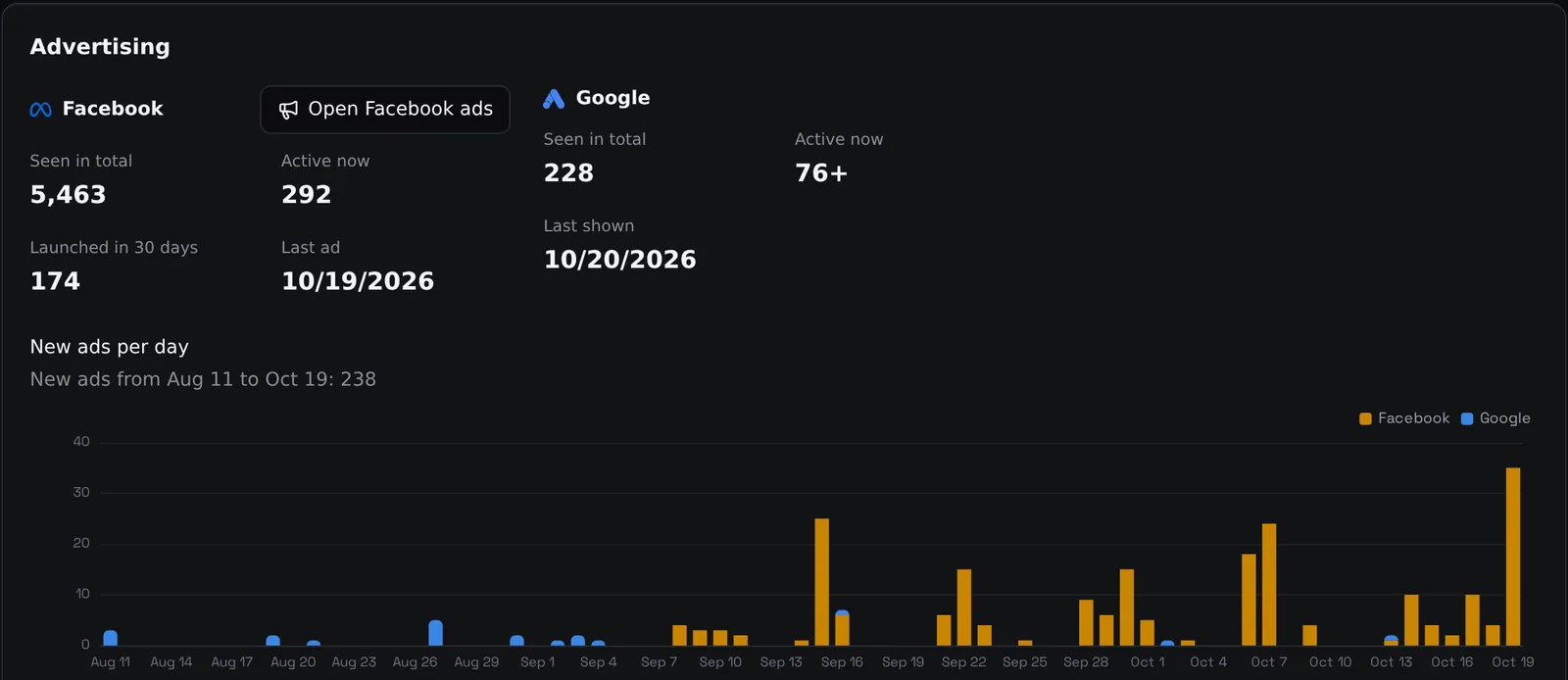Click the Aug 11 x-axis label
This screenshot has height=680, width=1568.
(x=111, y=662)
